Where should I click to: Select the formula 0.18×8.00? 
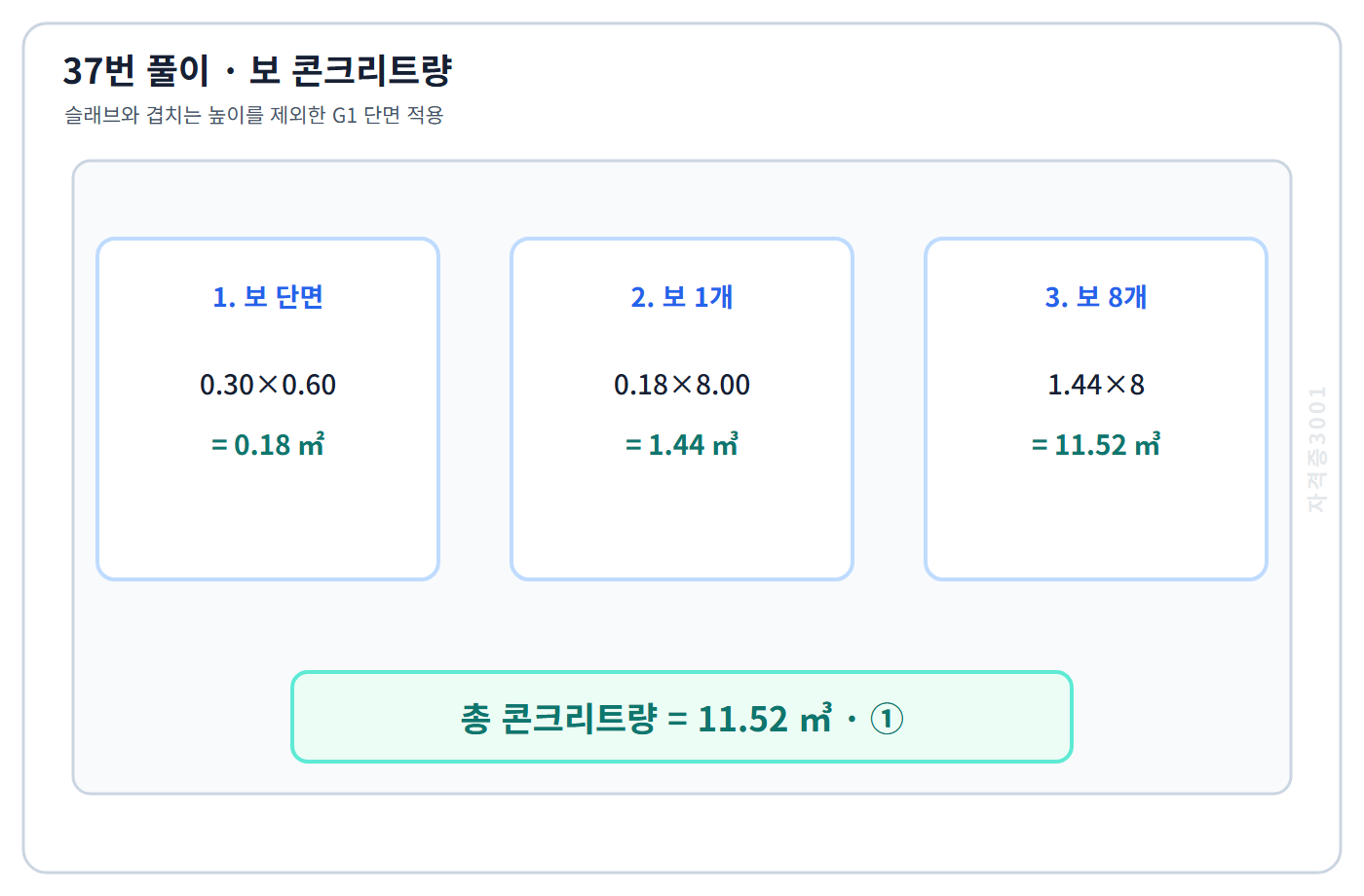click(682, 385)
